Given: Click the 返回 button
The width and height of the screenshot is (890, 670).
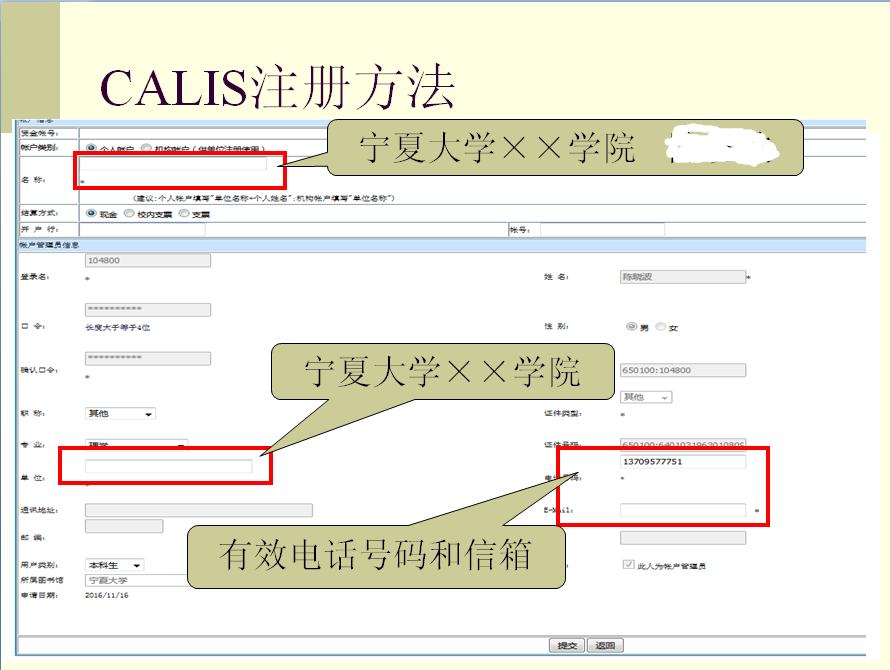Looking at the screenshot, I should tap(605, 646).
